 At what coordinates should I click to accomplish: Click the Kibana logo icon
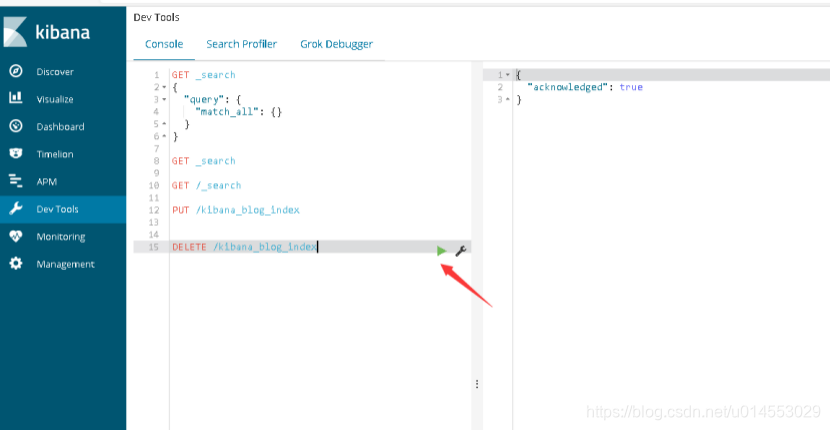(15, 32)
